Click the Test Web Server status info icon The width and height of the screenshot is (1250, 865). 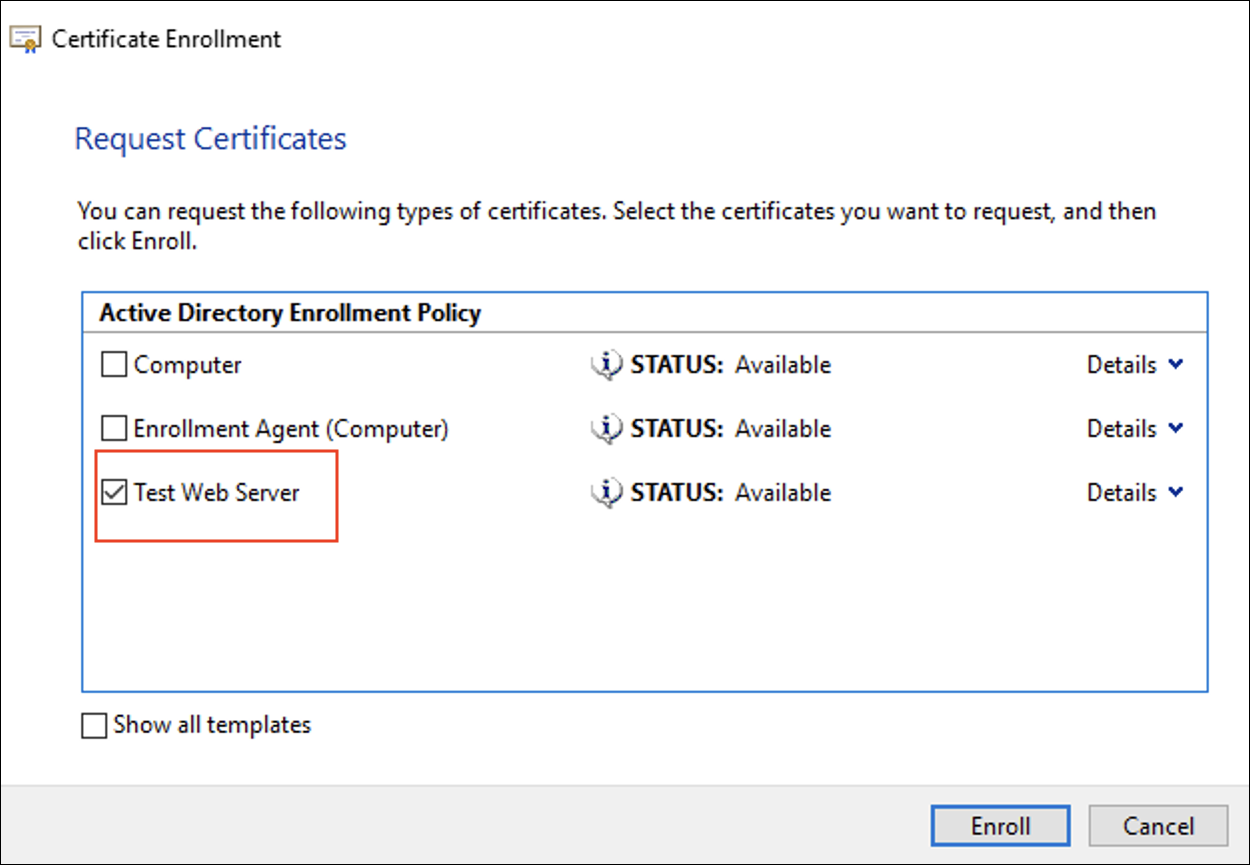click(x=606, y=493)
